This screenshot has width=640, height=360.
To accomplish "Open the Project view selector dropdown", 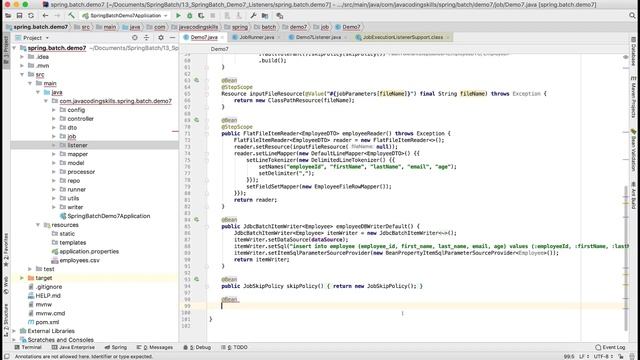I will click(x=32, y=38).
